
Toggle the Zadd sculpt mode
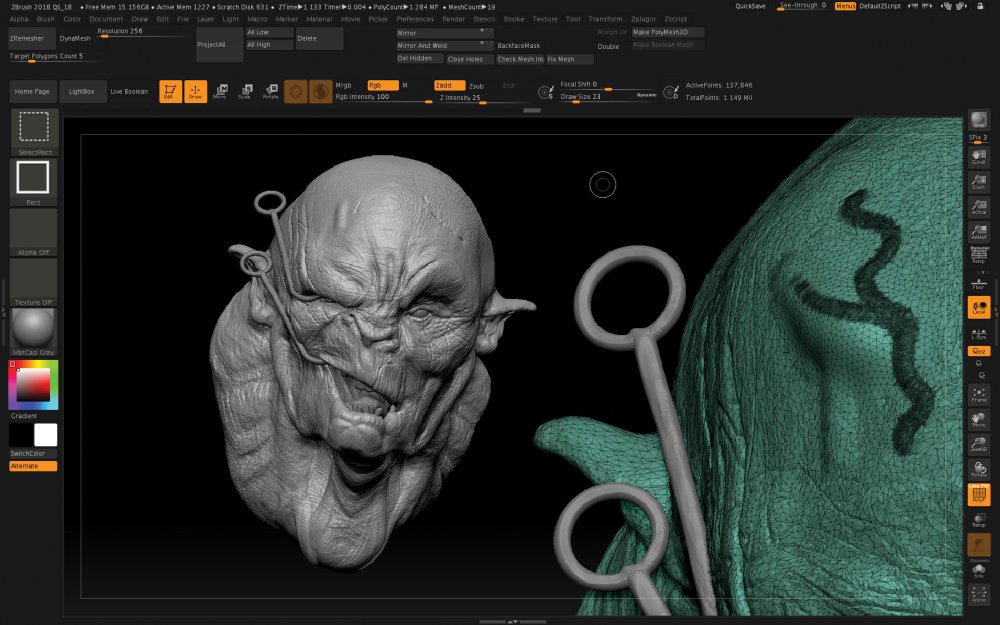tap(450, 85)
